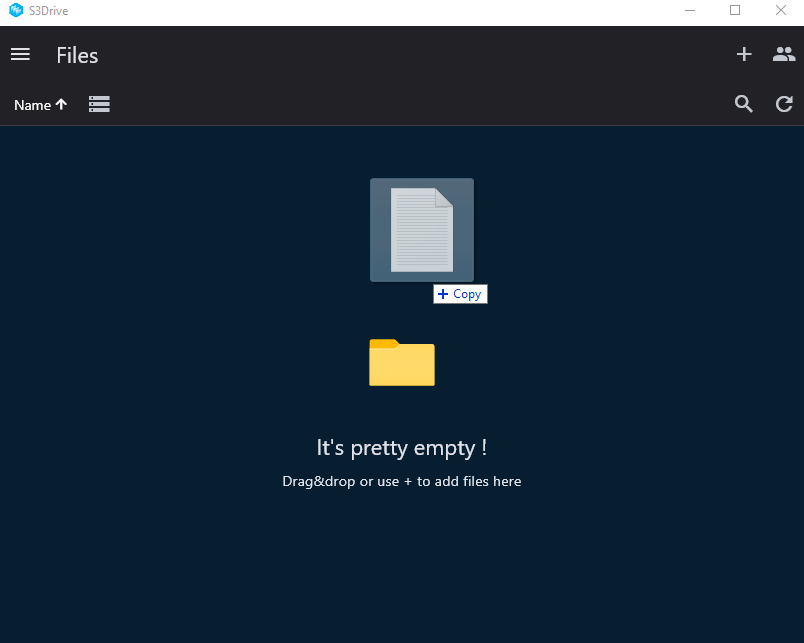
Task: Minimize the S3Drive window
Action: point(690,10)
